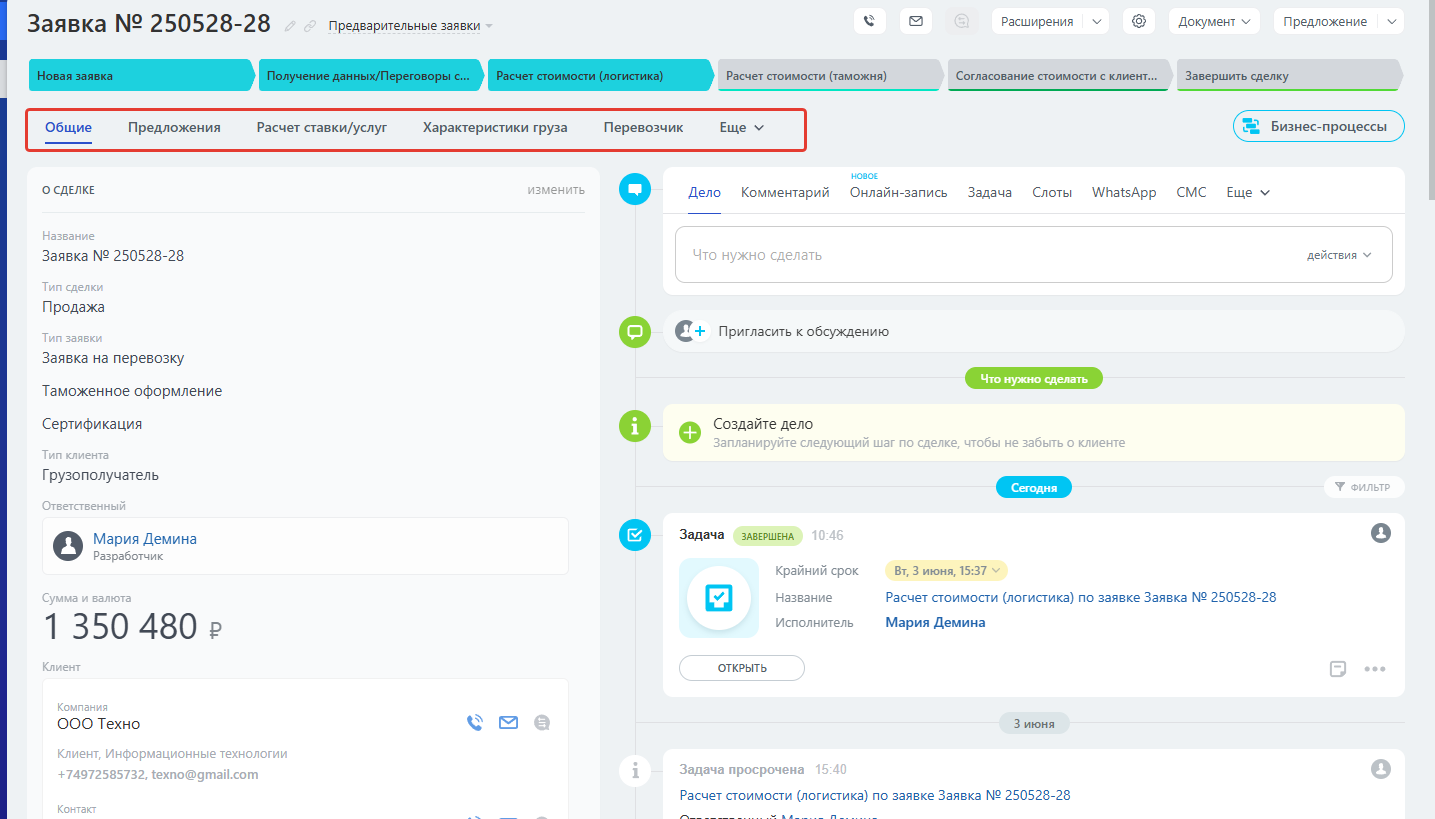Viewport: 1435px width, 819px height.
Task: Change deadline via Вт, 3 июня, 15:37 dropdown
Action: click(946, 571)
